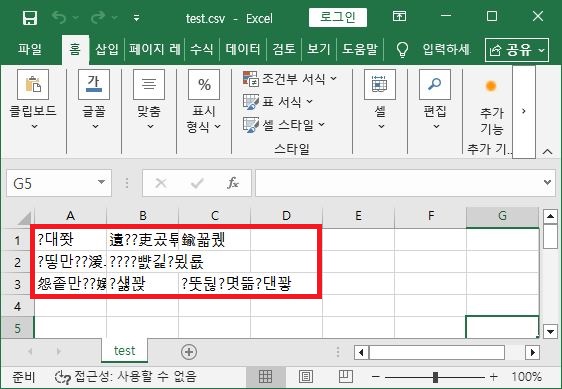Image resolution: width=562 pixels, height=389 pixels.
Task: Click horizontal scrollbar left arrow
Action: (361, 352)
